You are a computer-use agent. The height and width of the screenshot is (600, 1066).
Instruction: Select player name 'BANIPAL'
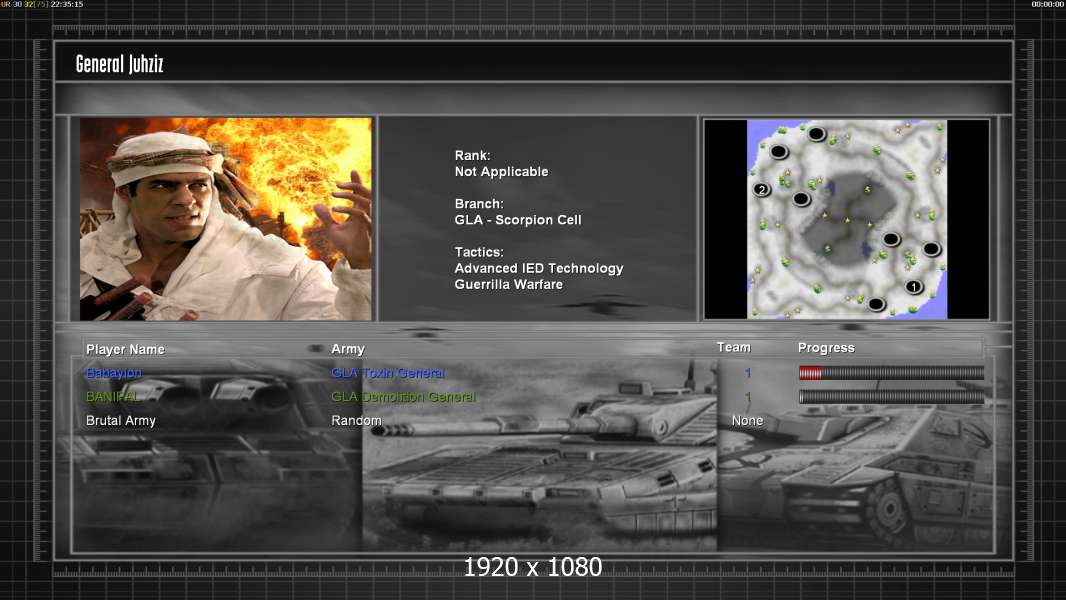[112, 396]
